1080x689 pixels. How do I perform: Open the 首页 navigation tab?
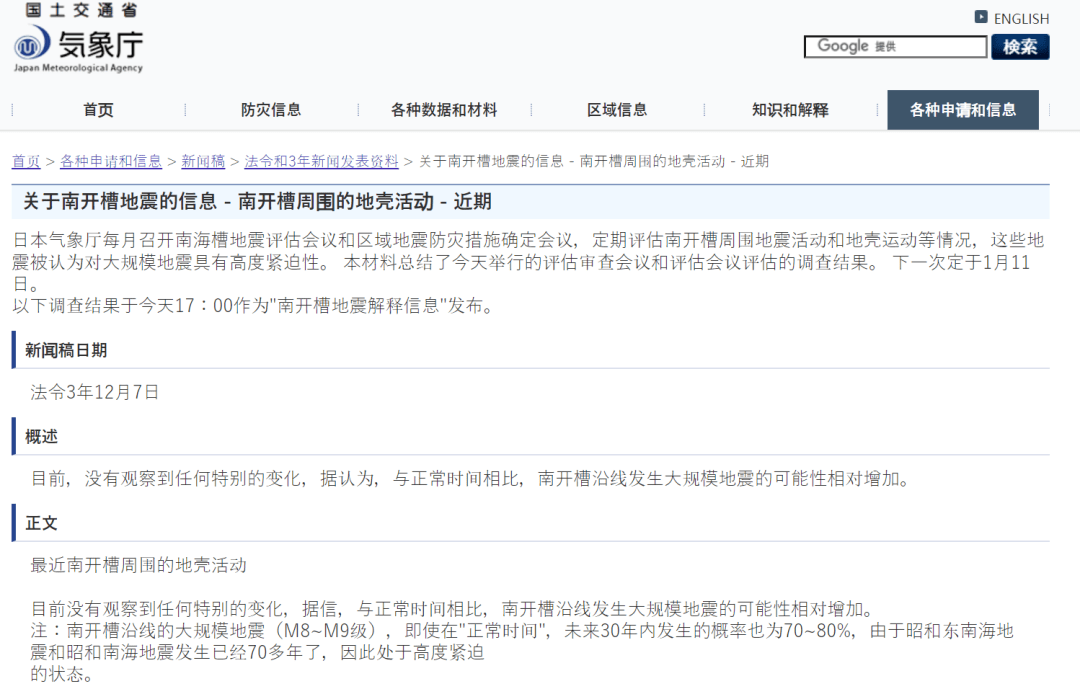coord(98,110)
